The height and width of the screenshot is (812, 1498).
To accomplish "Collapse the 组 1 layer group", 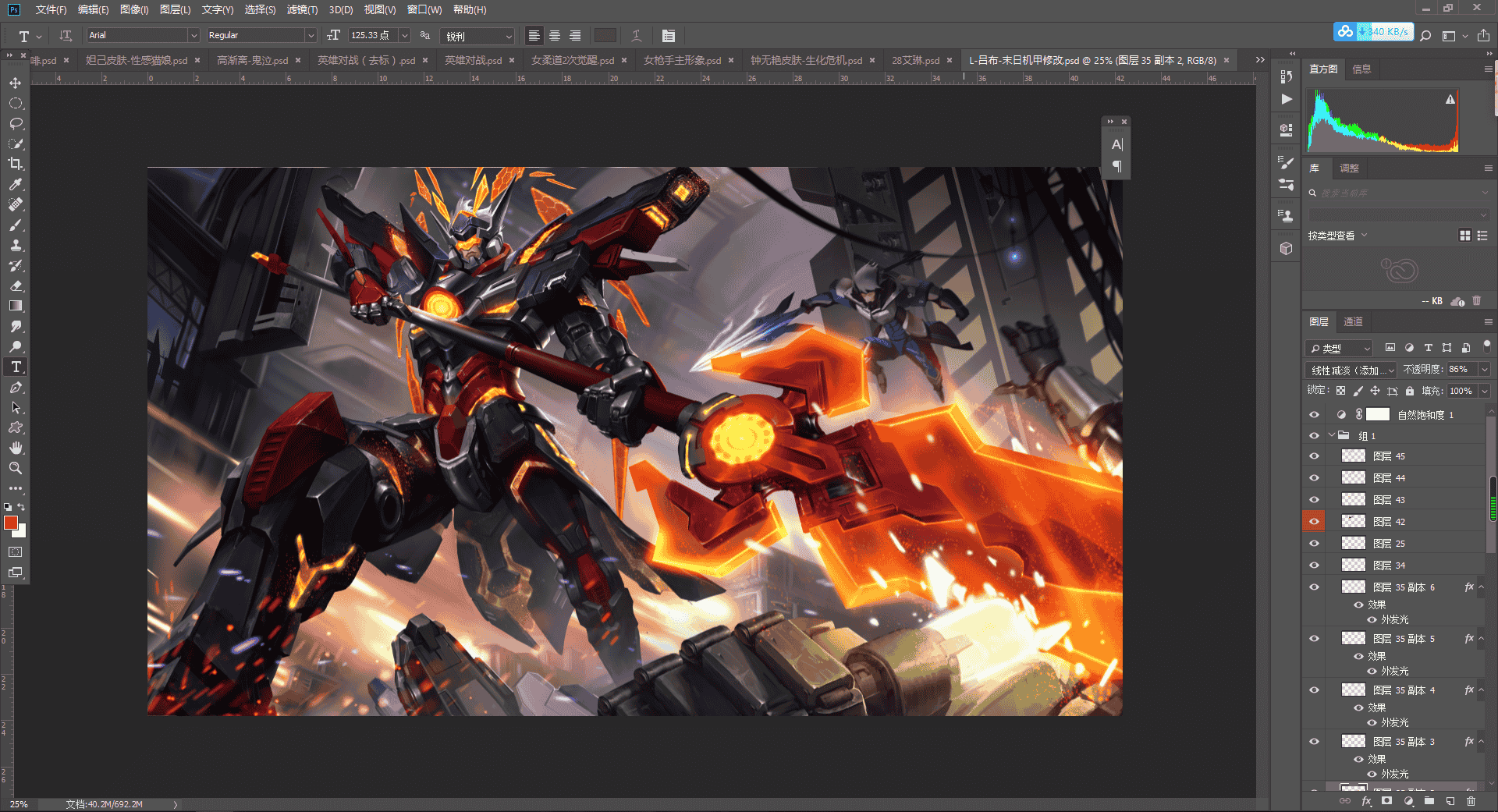I will (x=1331, y=435).
